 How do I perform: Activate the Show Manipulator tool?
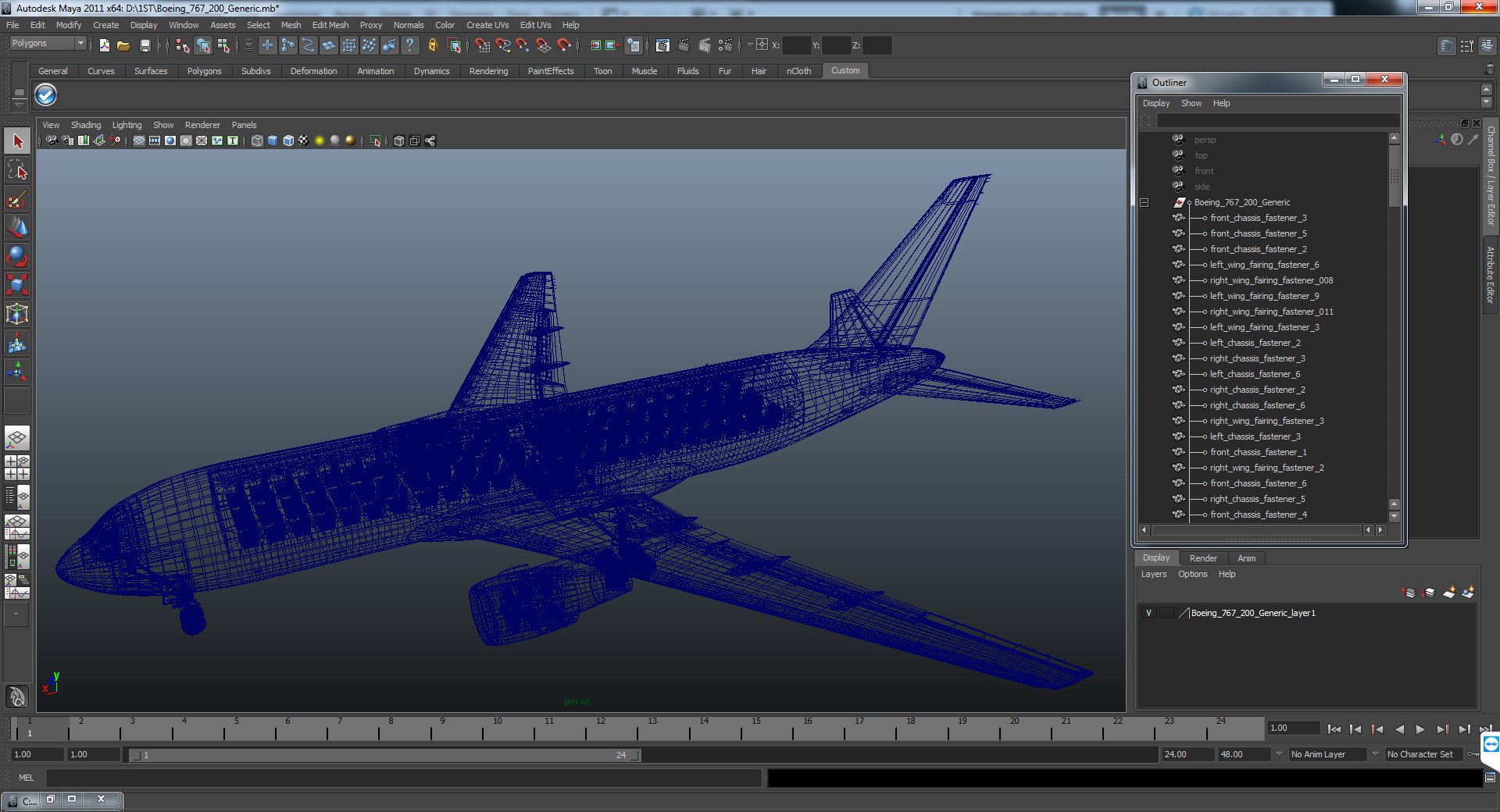click(17, 371)
